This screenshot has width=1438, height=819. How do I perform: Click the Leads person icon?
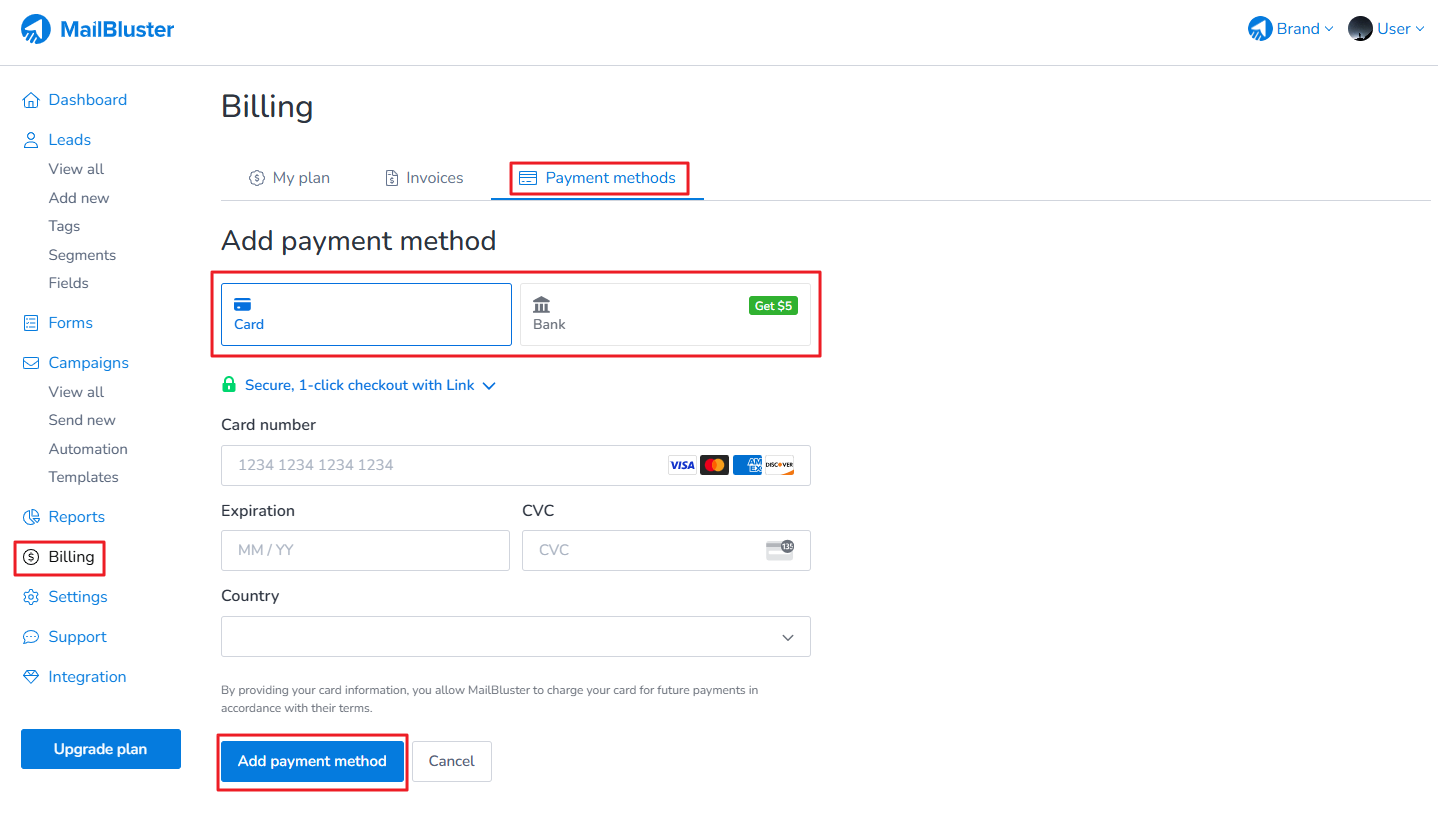[x=31, y=140]
